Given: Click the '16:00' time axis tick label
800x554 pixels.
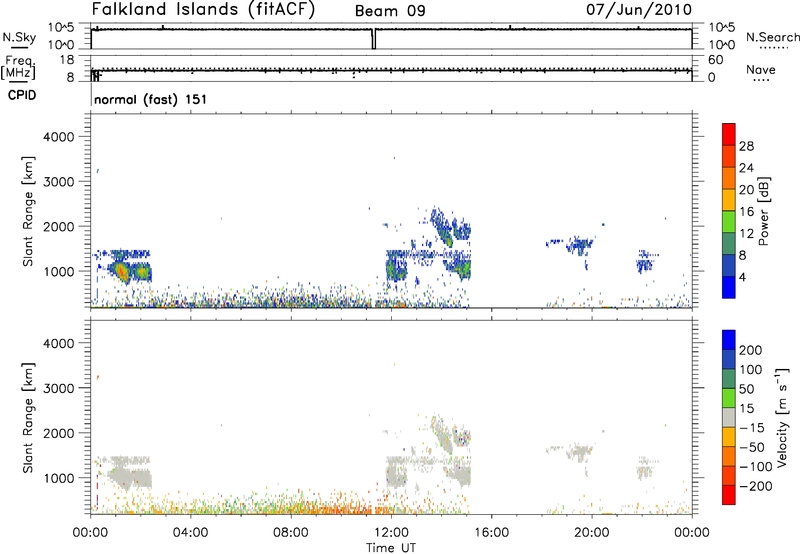Looking at the screenshot, I should tap(492, 533).
